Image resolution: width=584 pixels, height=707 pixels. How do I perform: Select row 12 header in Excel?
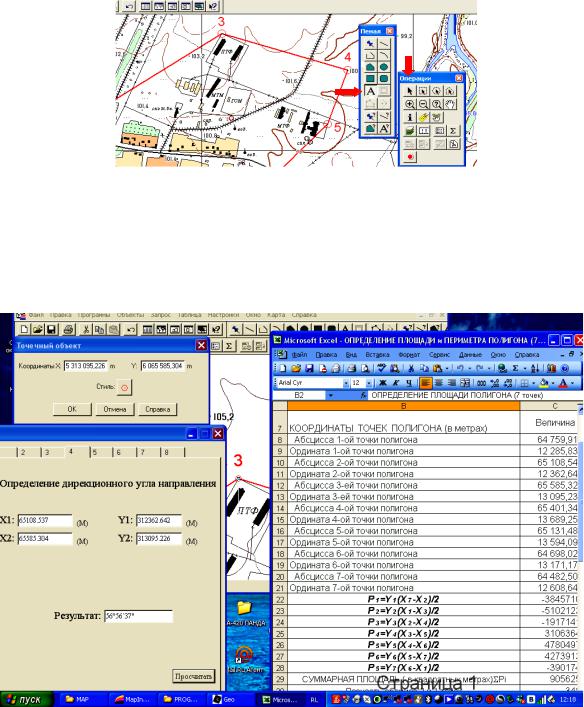280,486
